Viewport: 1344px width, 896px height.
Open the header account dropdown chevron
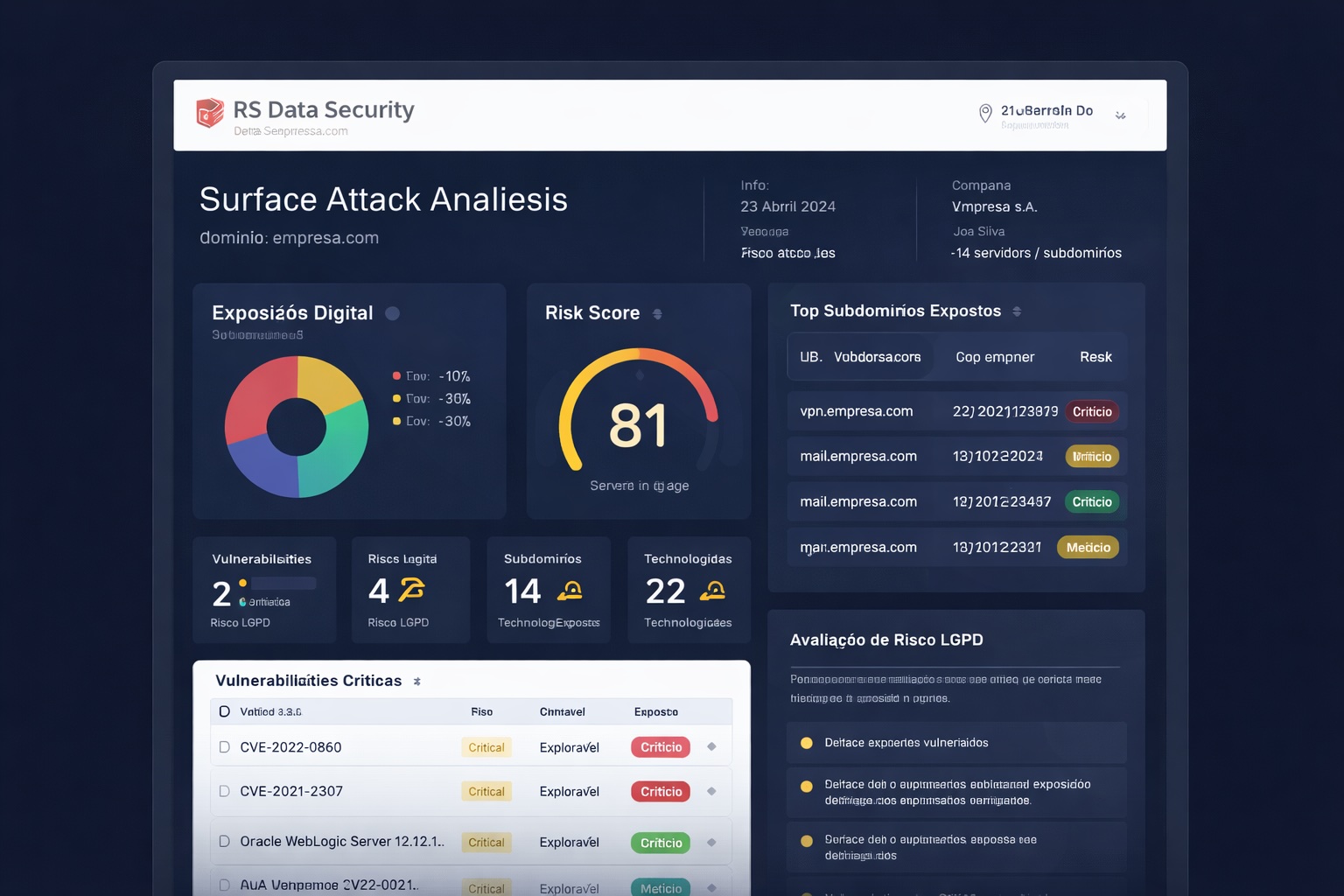coord(1121,115)
